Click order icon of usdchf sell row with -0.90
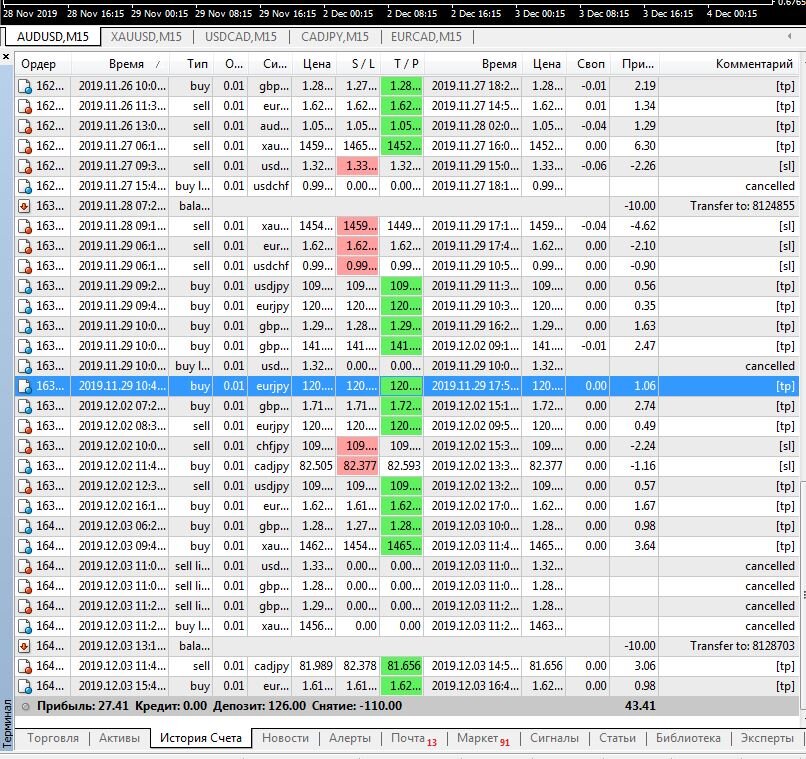The width and height of the screenshot is (806, 759). click(x=25, y=267)
